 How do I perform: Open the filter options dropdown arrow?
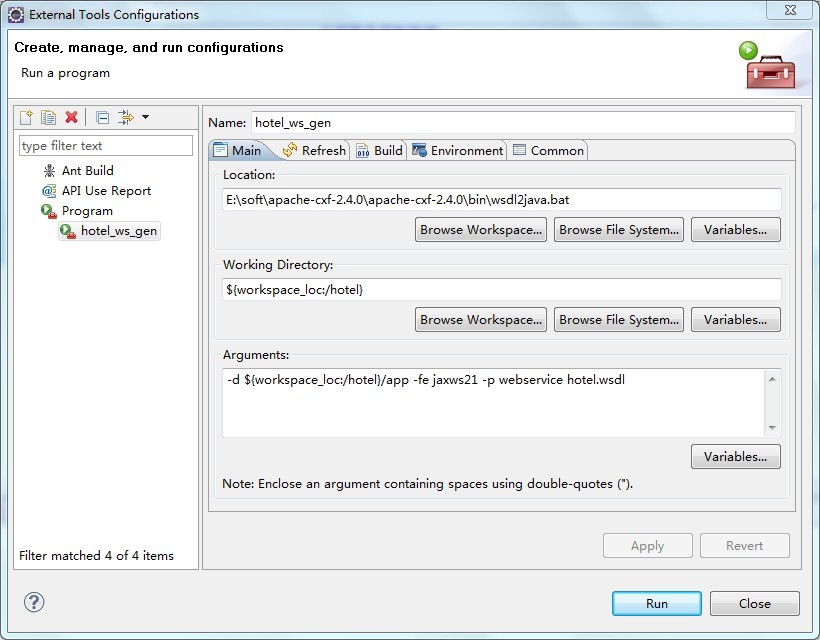click(x=145, y=117)
